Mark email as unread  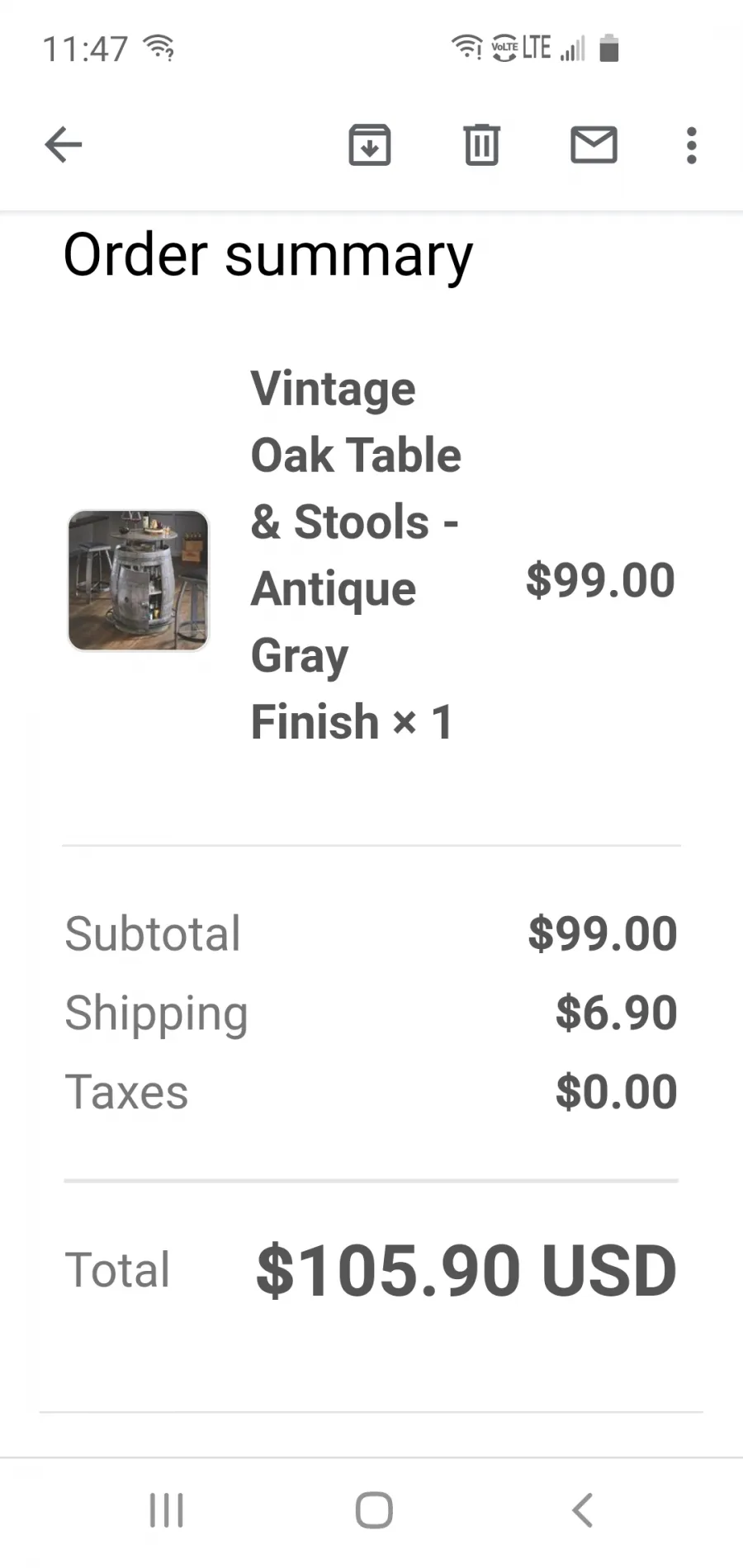tap(594, 145)
